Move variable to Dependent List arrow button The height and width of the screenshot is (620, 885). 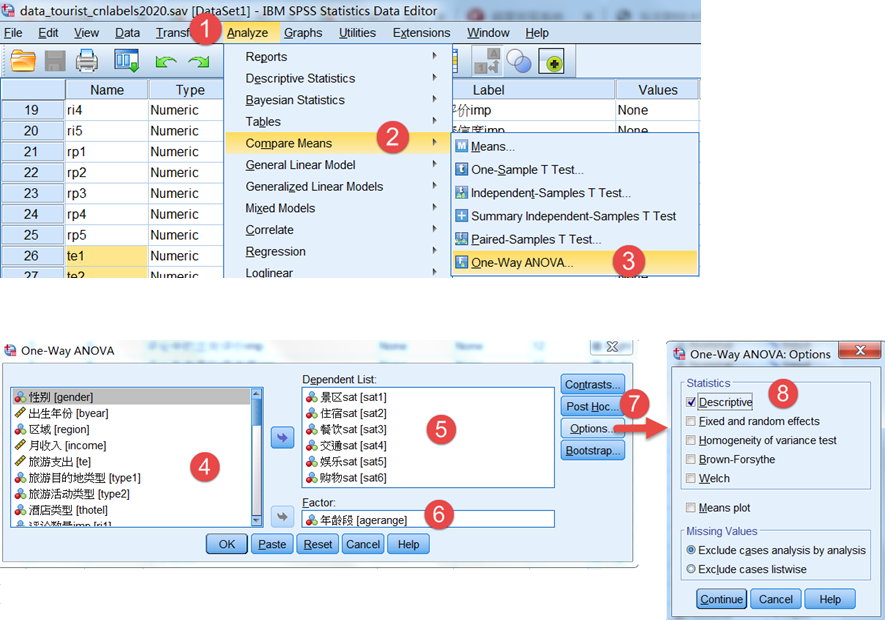pyautogui.click(x=282, y=437)
